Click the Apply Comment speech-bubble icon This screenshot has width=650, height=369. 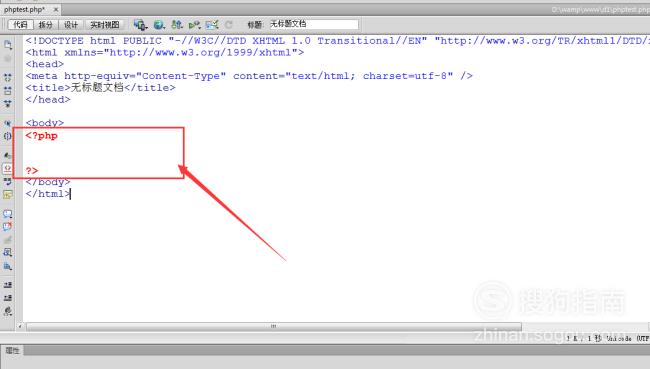pyautogui.click(x=7, y=214)
